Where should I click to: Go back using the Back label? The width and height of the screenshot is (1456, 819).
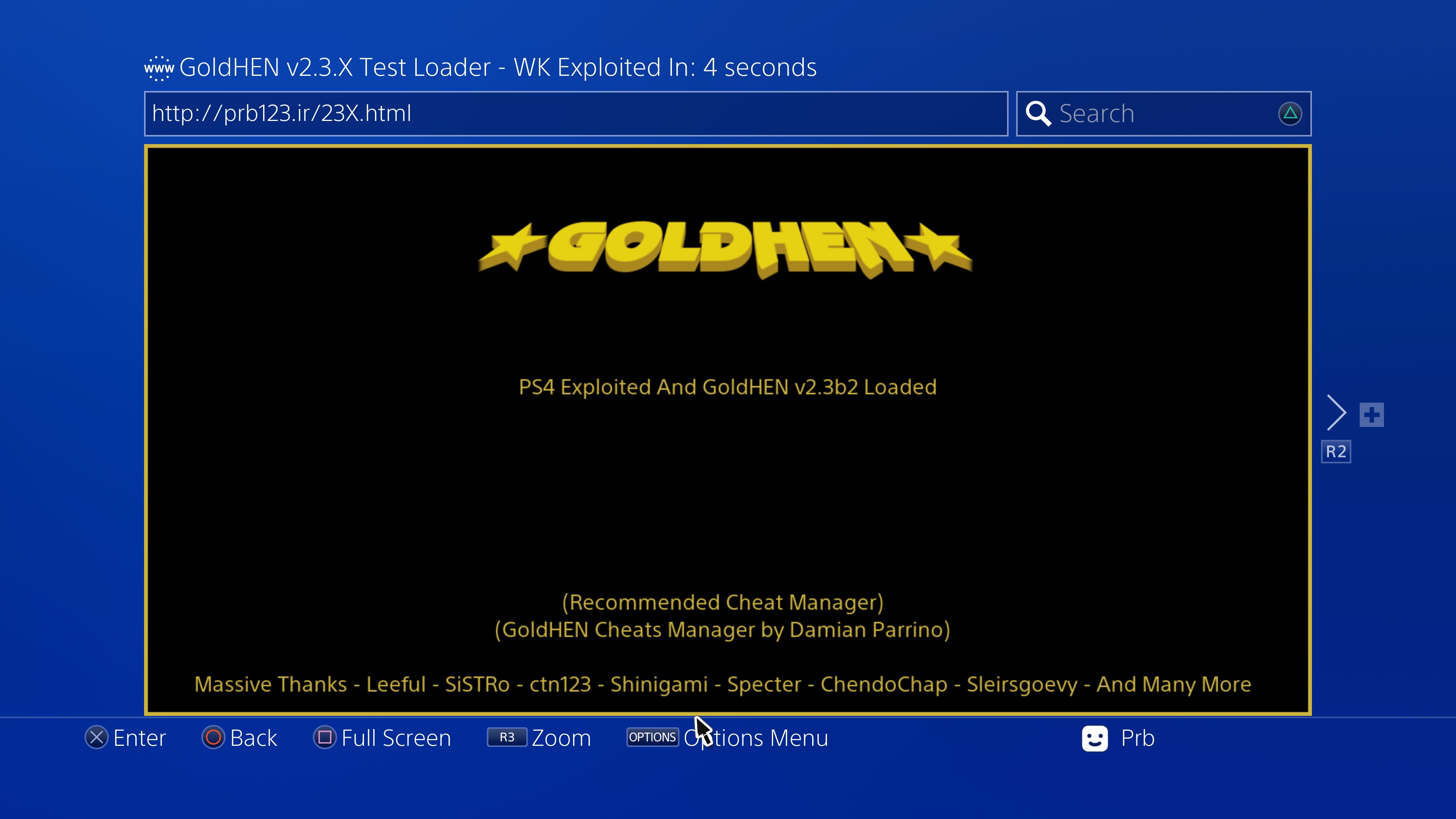coord(254,738)
